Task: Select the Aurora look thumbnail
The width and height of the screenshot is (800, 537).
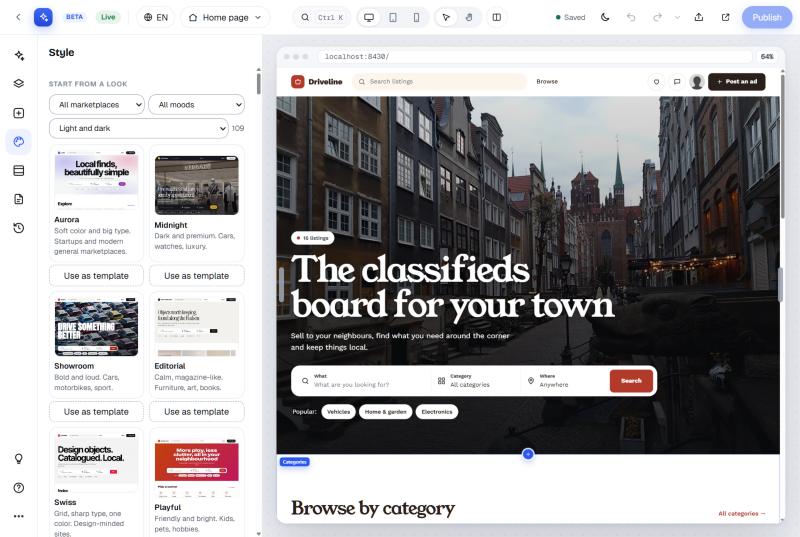Action: (96, 180)
